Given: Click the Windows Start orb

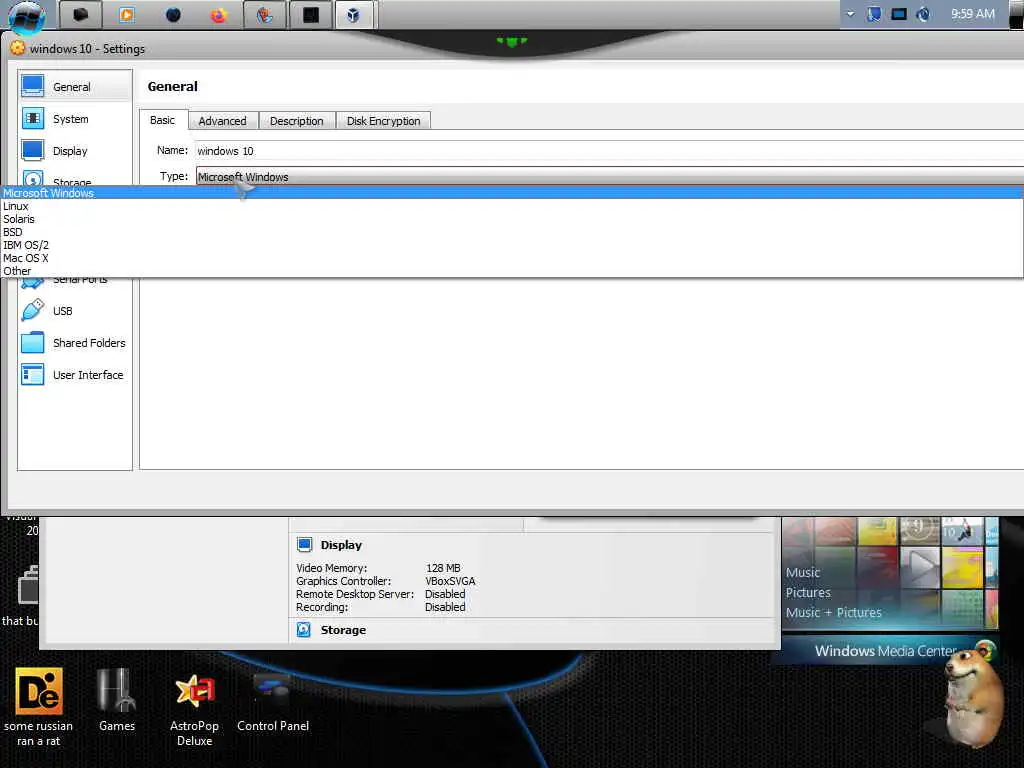Looking at the screenshot, I should tap(27, 16).
